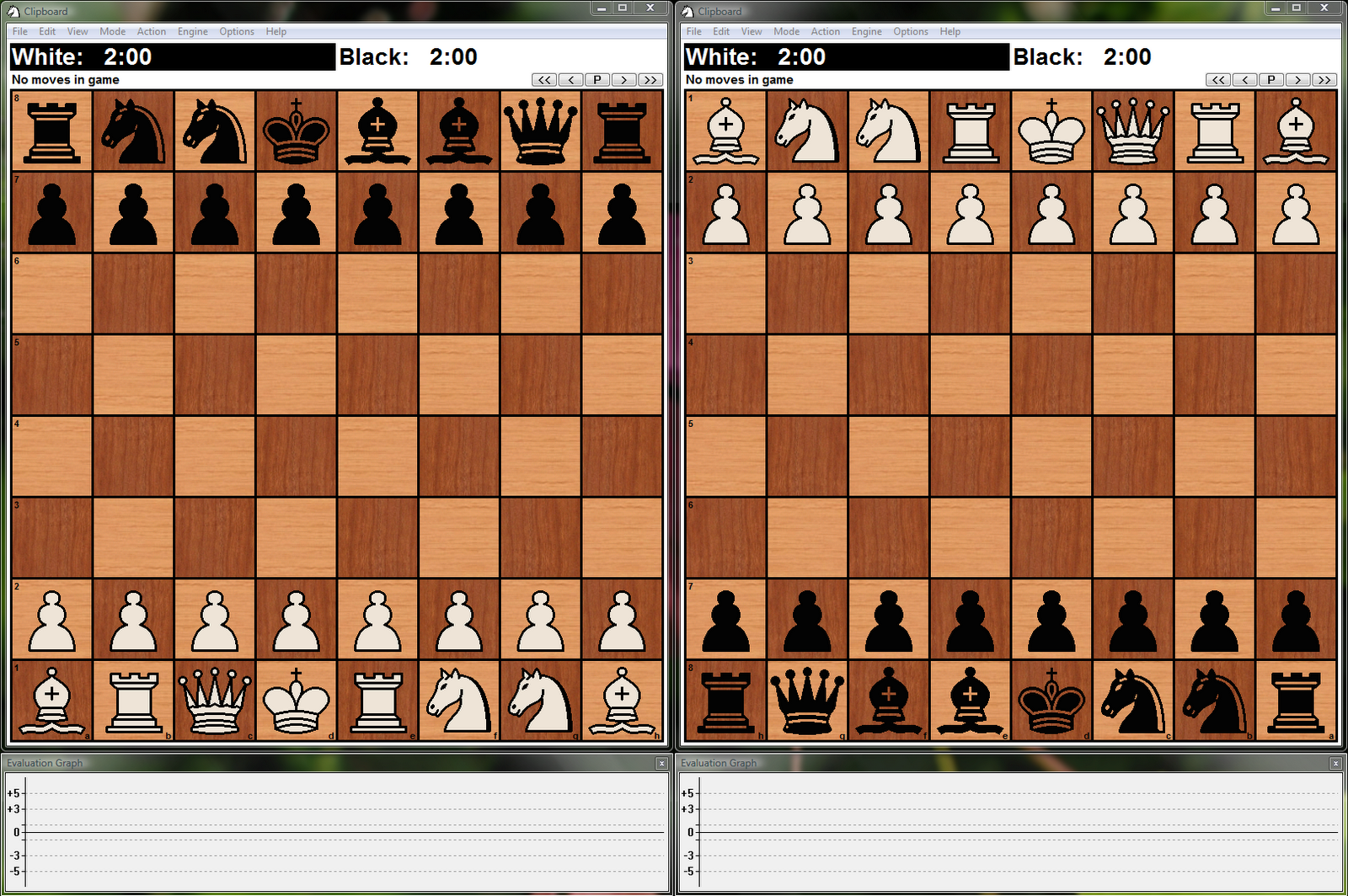Jump to final position using >> button

pyautogui.click(x=650, y=79)
